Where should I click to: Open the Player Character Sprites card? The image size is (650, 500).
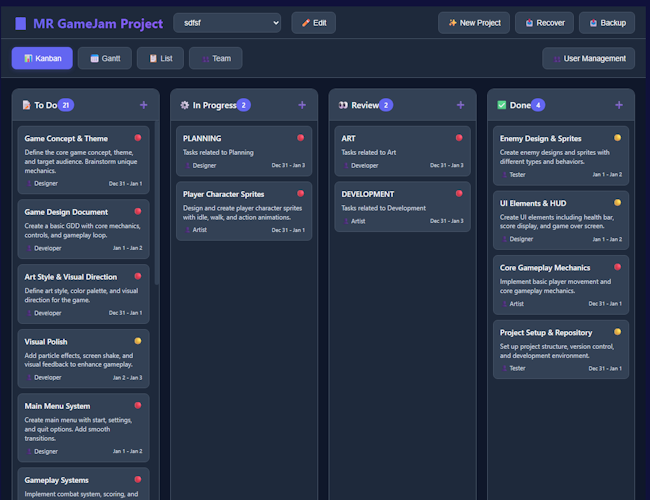[x=244, y=211]
